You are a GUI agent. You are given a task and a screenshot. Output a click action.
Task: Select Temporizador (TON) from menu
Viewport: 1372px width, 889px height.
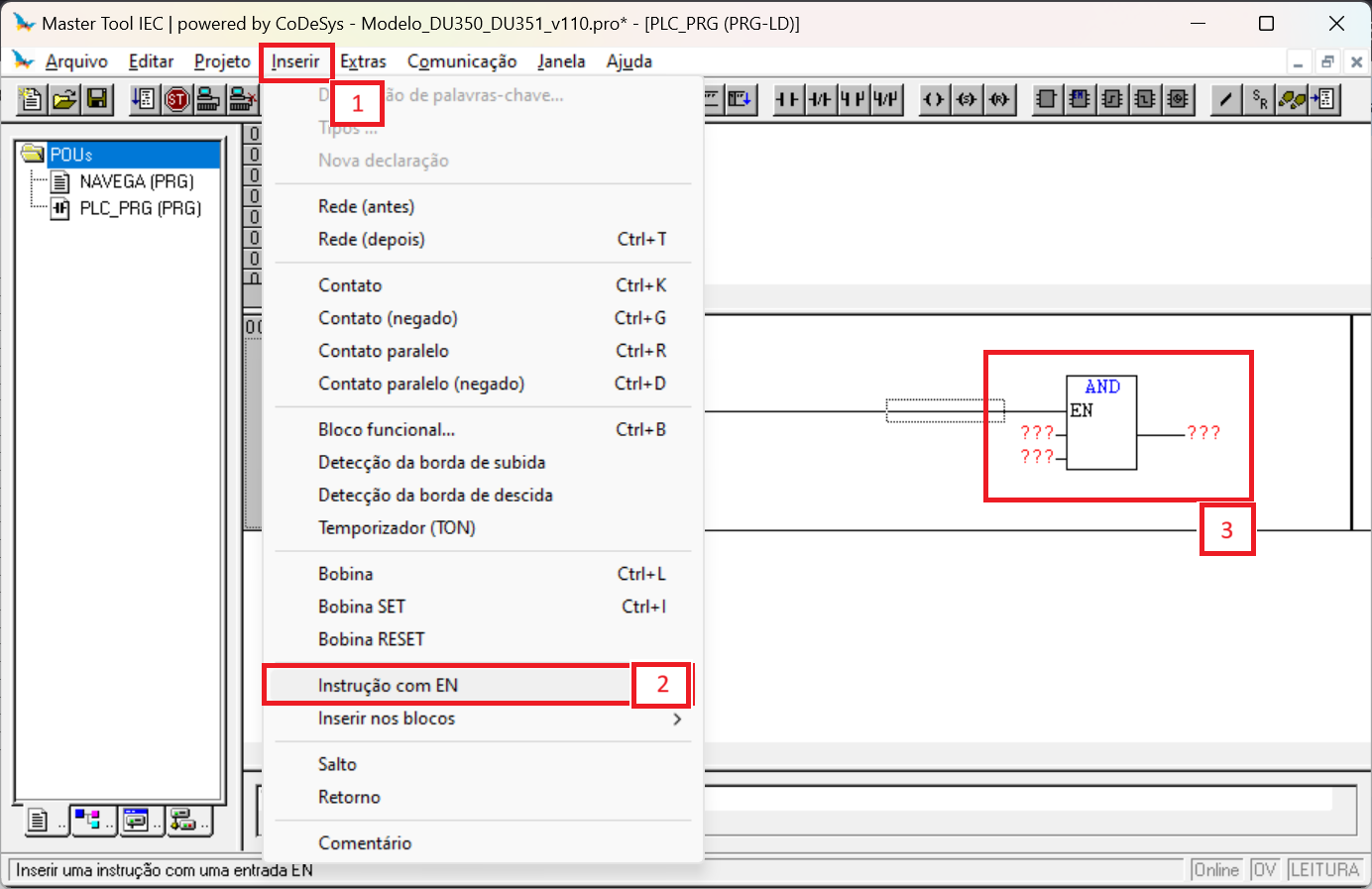click(397, 527)
